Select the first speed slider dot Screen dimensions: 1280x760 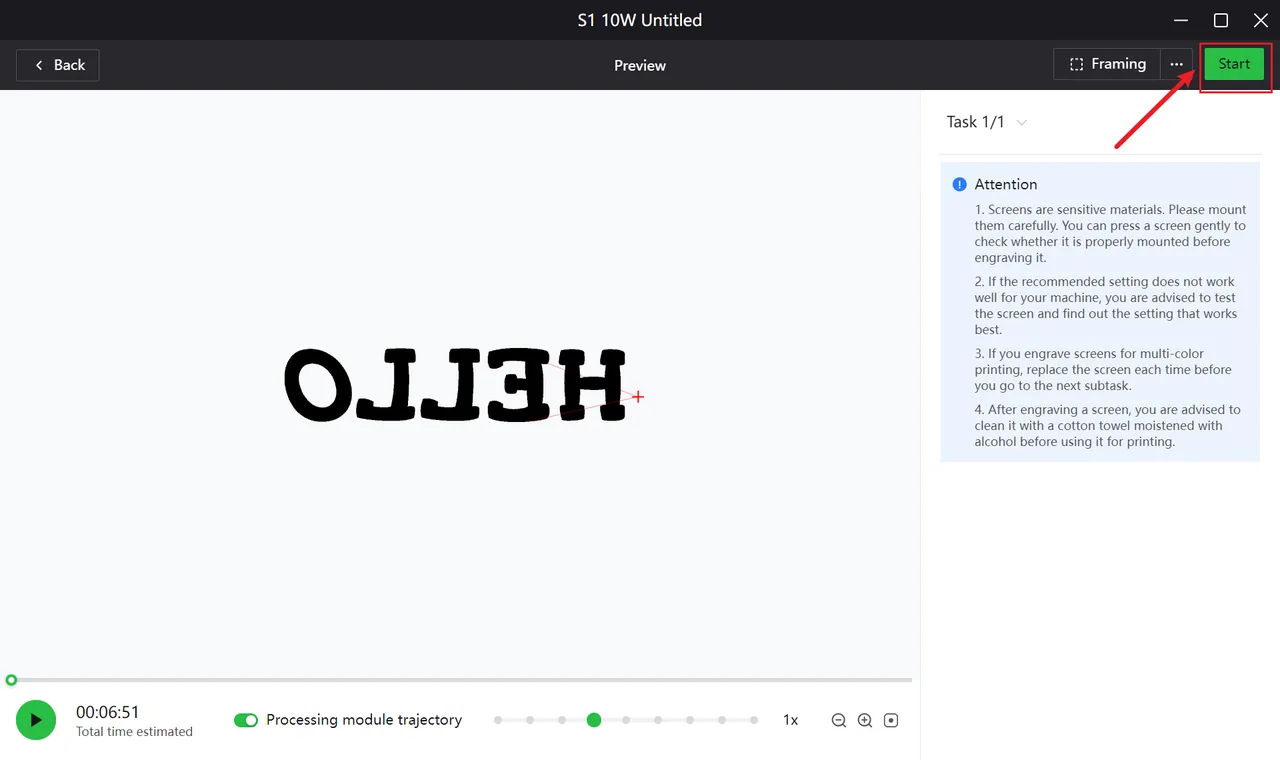pos(498,720)
